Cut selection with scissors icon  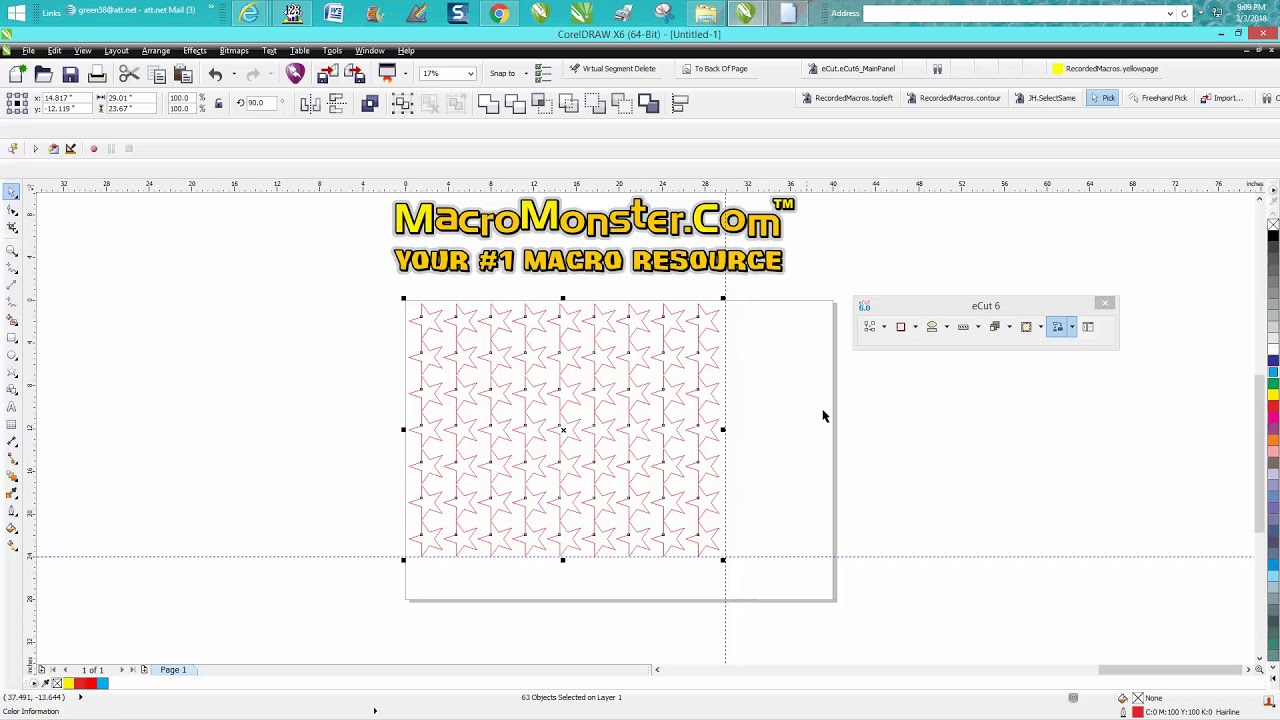coord(129,74)
